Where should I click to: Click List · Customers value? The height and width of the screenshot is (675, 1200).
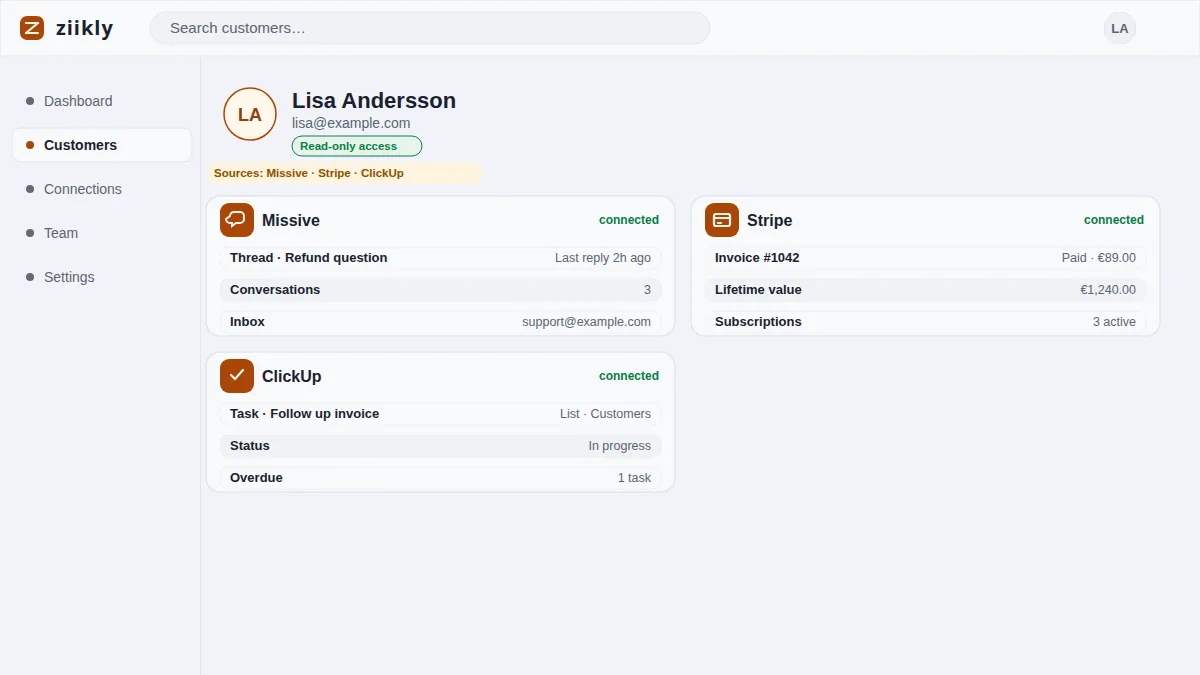coord(605,414)
